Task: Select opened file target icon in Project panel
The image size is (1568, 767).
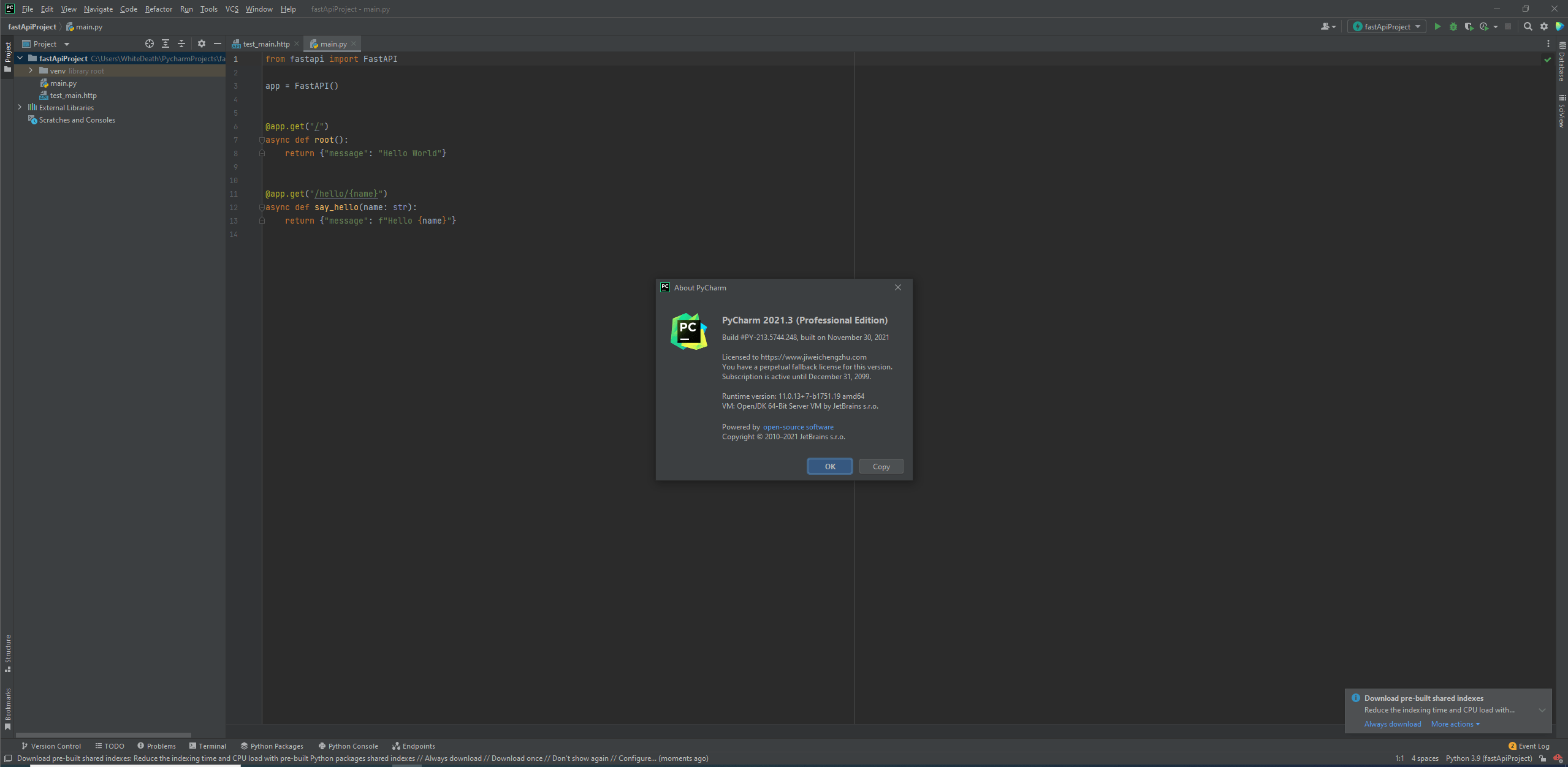Action: [150, 43]
